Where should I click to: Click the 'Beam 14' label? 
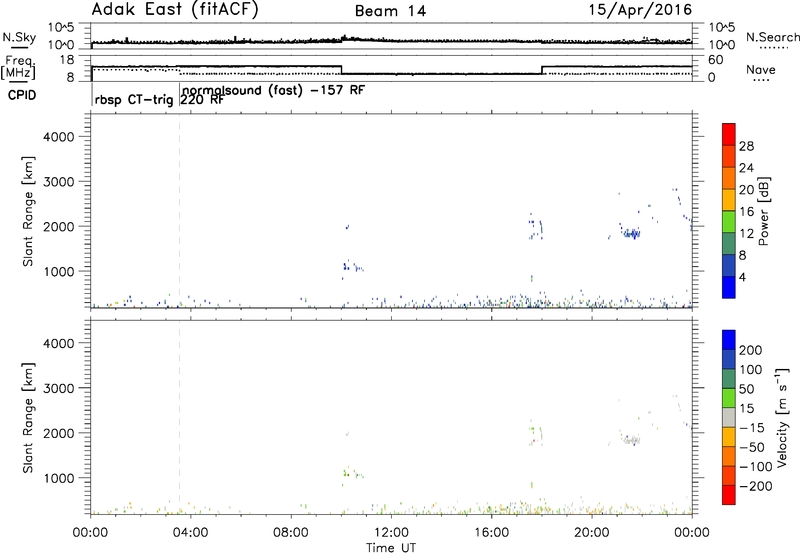[x=390, y=11]
